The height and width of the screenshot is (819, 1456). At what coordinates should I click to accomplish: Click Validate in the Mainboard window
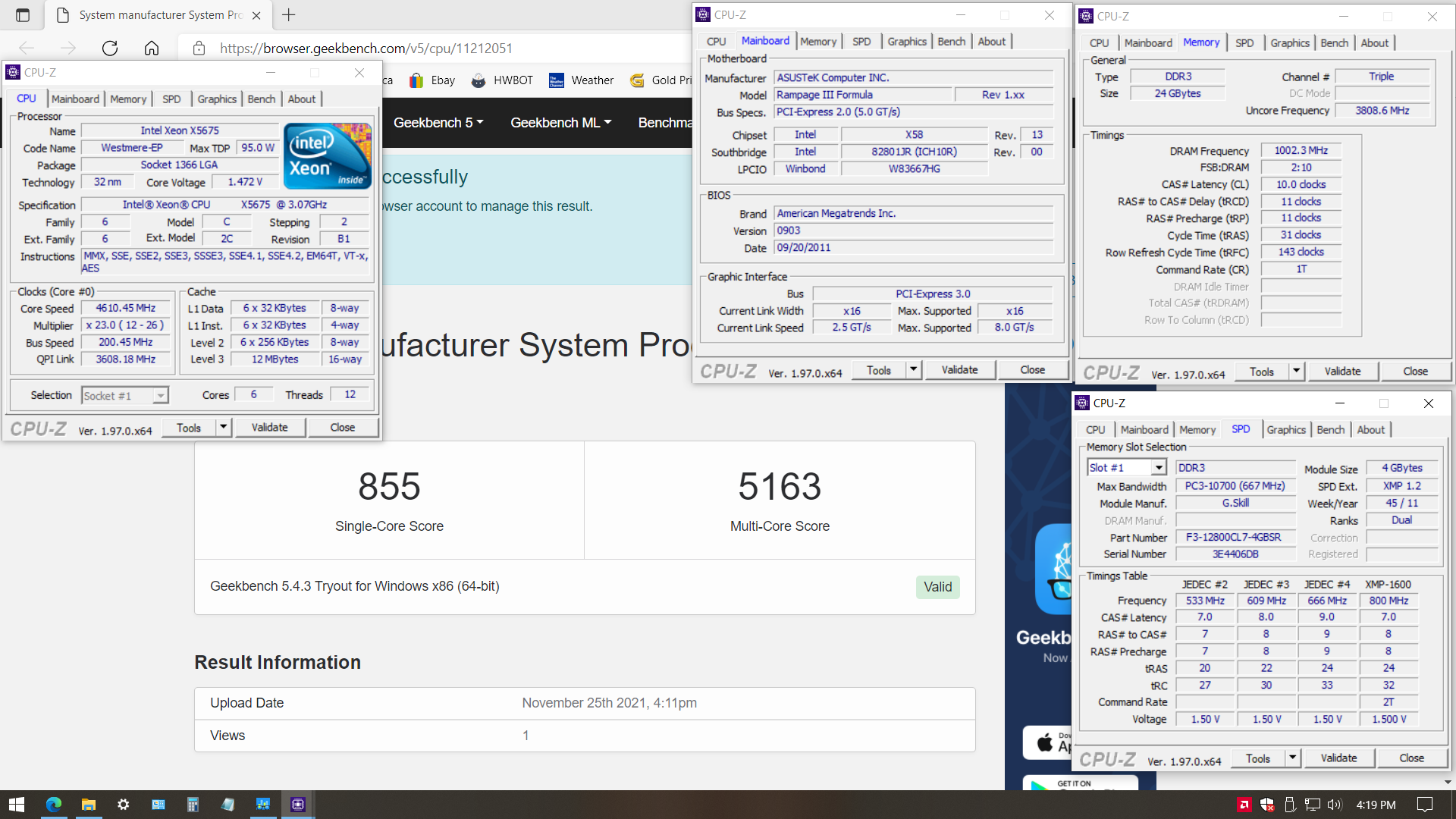pyautogui.click(x=960, y=370)
